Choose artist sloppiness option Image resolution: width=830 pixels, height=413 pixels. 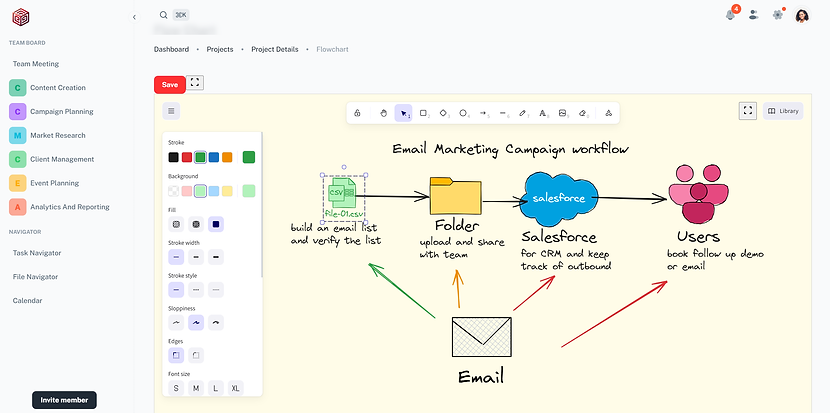coord(196,322)
